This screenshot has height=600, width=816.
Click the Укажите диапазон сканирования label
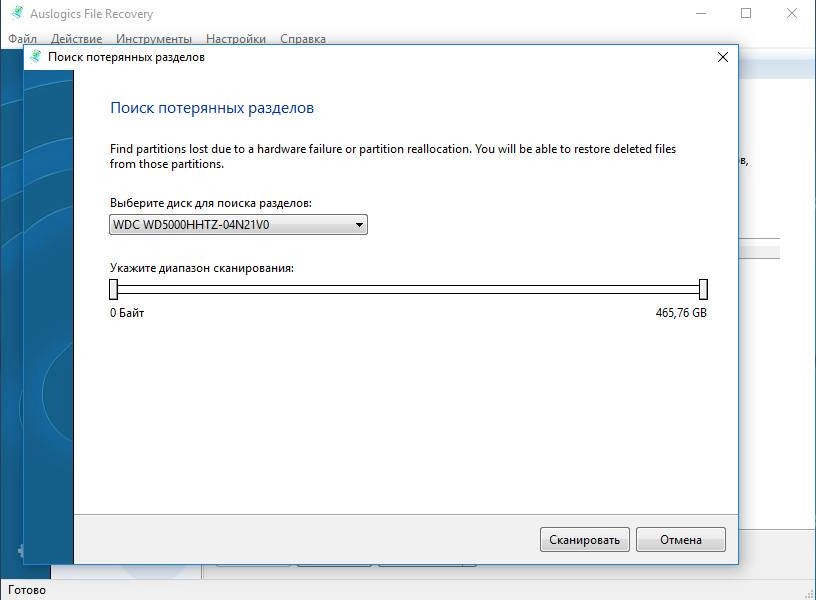click(x=202, y=268)
